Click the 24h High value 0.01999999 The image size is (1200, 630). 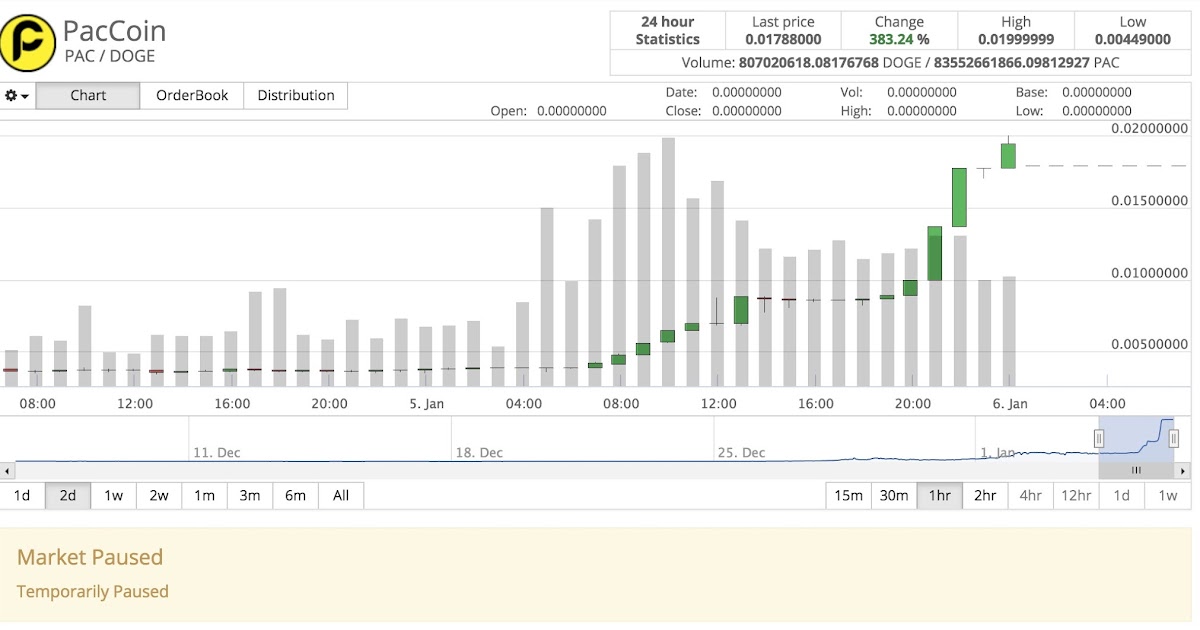[x=1015, y=40]
